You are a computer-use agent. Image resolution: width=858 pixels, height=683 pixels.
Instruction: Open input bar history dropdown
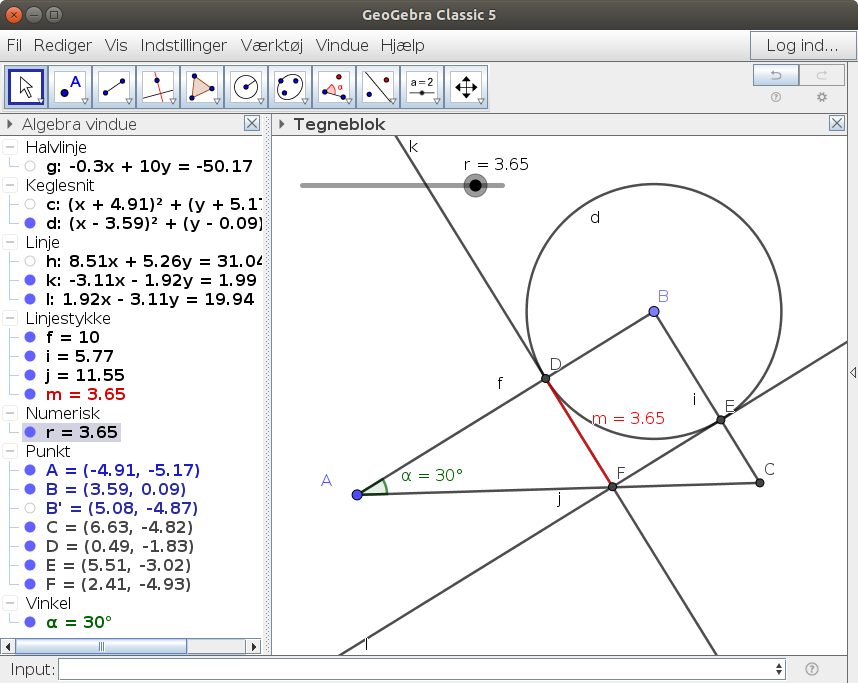tap(779, 669)
